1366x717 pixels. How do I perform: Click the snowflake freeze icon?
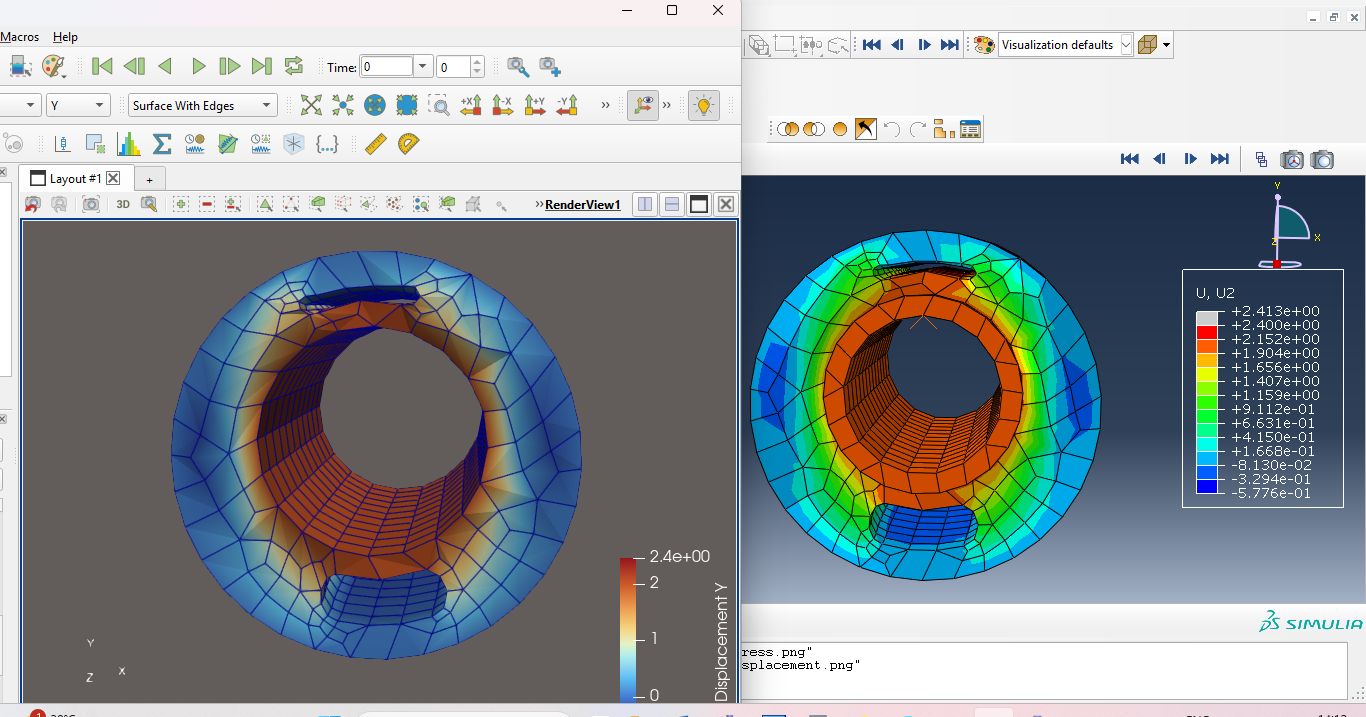tap(293, 144)
